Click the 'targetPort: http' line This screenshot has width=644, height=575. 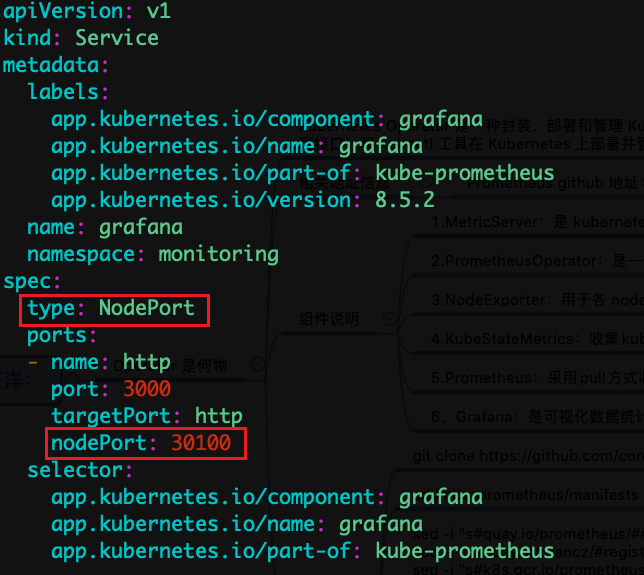[147, 416]
